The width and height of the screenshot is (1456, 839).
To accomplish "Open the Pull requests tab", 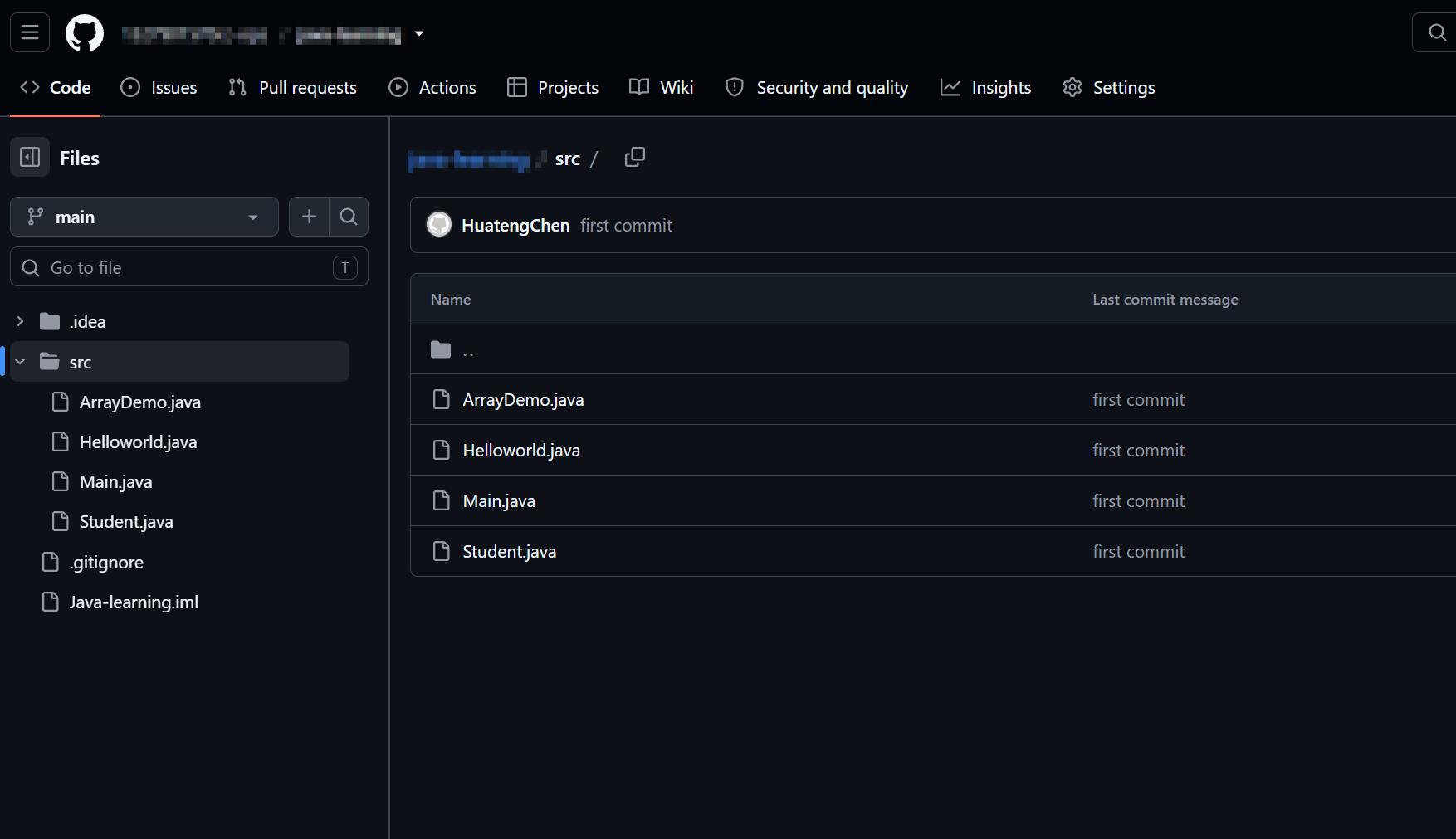I will click(x=293, y=87).
